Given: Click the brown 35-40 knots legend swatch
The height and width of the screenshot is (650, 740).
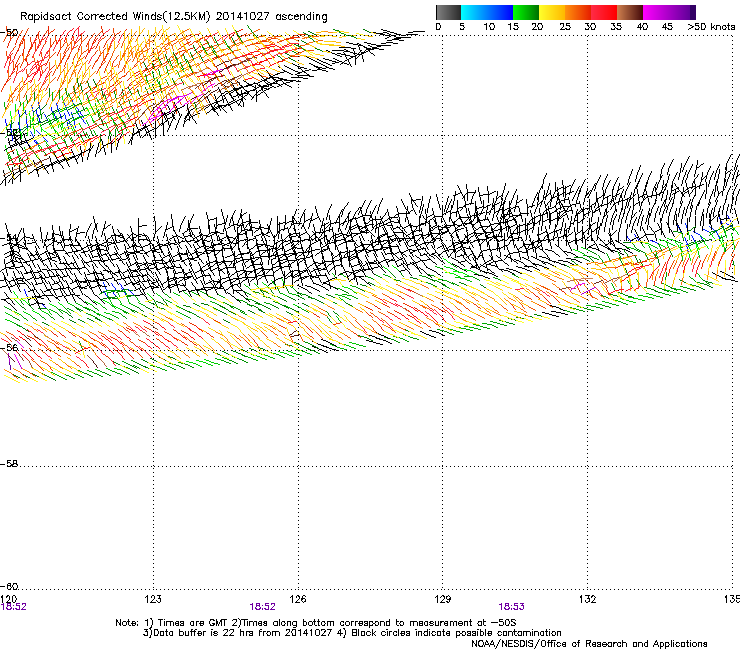Looking at the screenshot, I should click(x=630, y=12).
